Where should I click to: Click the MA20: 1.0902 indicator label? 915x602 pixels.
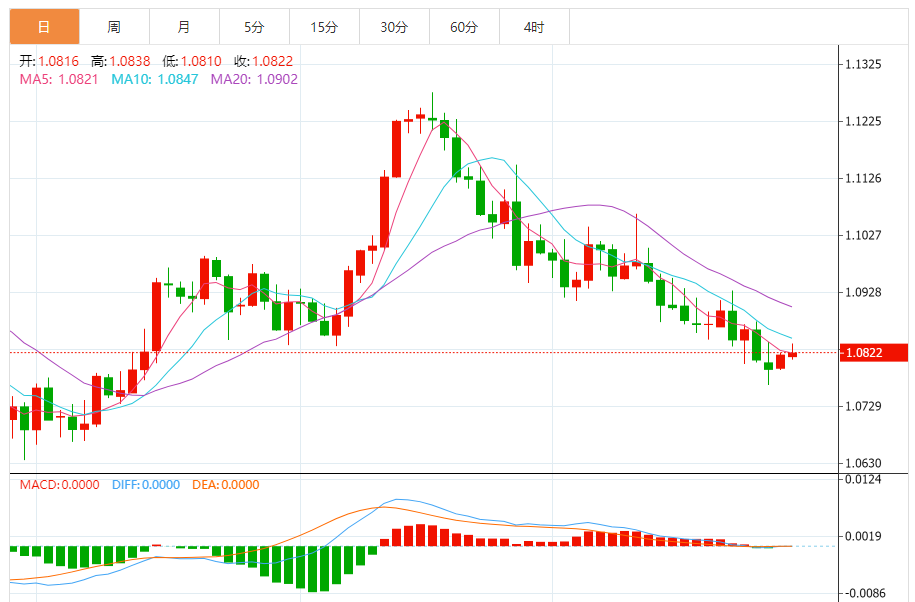254,79
